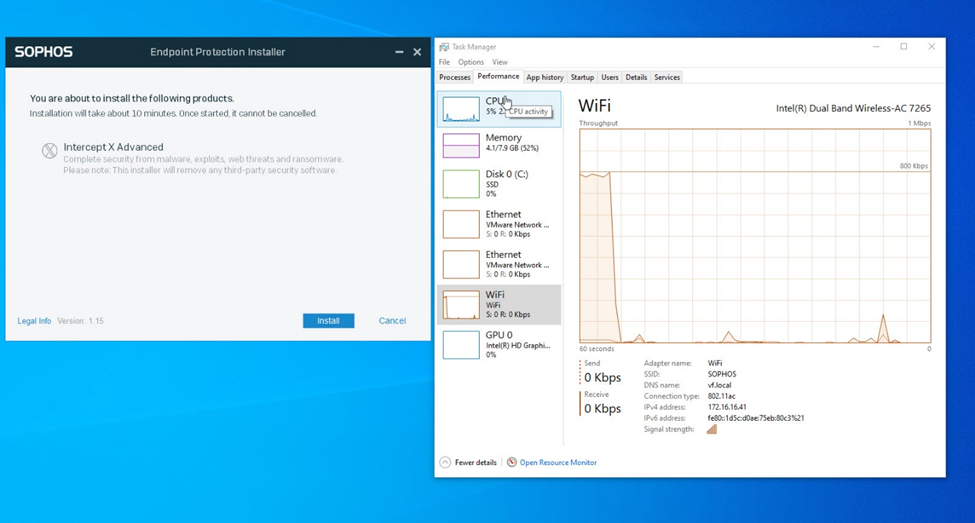975x523 pixels.
Task: Click the Open Resource Monitor link
Action: tap(558, 463)
